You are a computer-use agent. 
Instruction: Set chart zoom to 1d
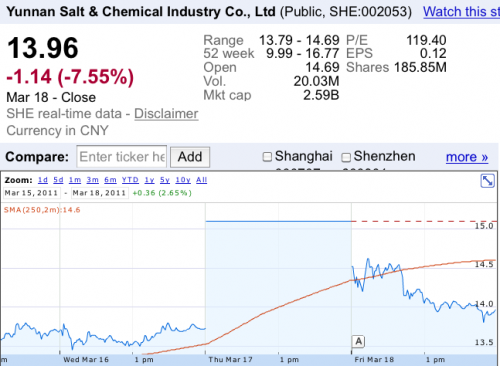click(x=43, y=180)
